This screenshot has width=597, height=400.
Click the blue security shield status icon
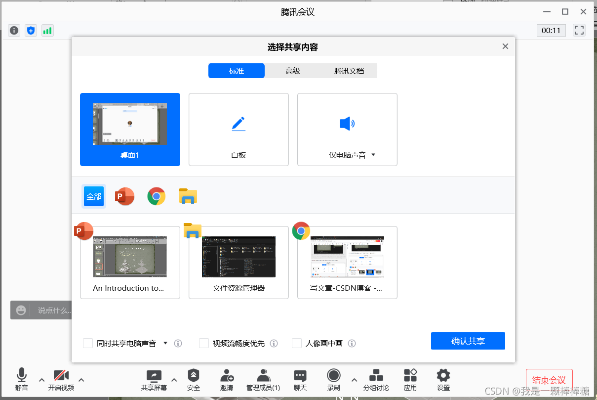(31, 30)
